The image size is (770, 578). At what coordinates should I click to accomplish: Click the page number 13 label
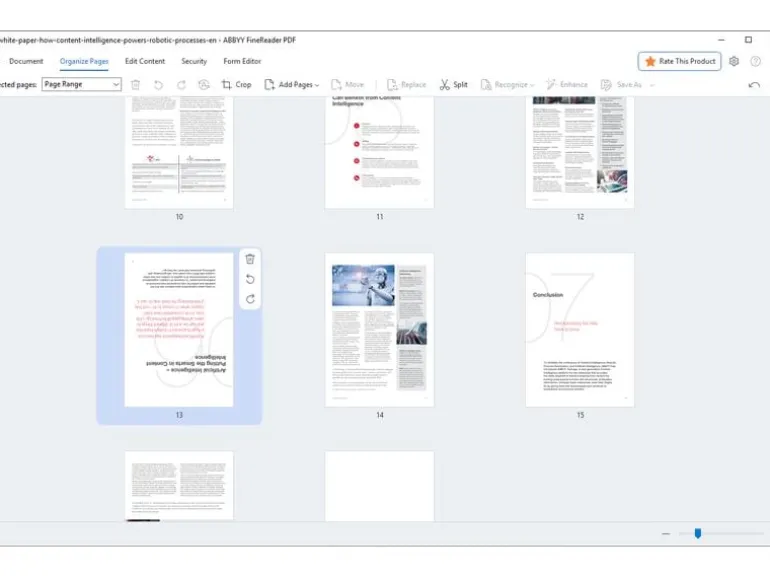(x=179, y=415)
